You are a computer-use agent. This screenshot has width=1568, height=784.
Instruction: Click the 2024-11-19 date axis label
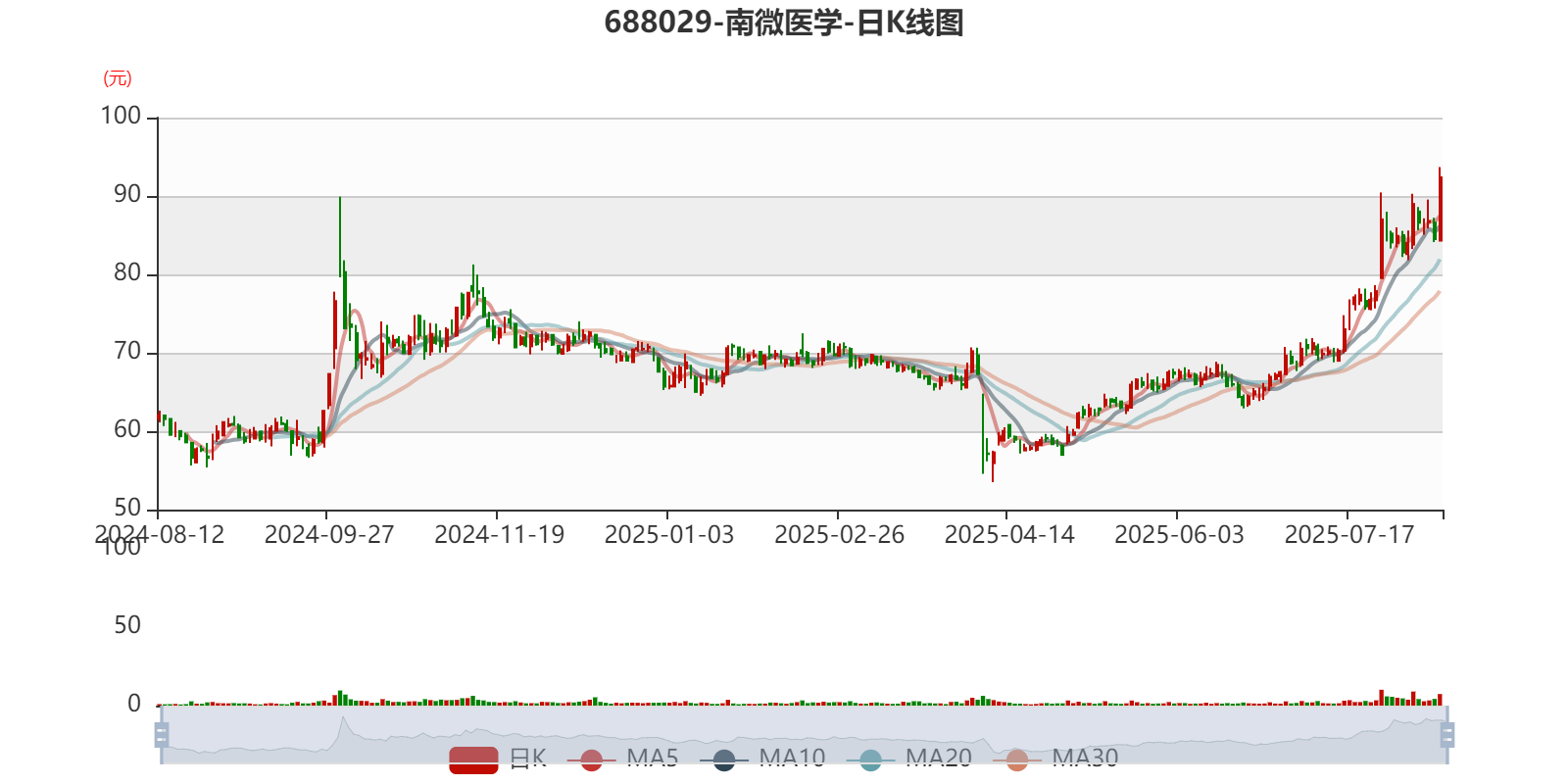pos(500,535)
